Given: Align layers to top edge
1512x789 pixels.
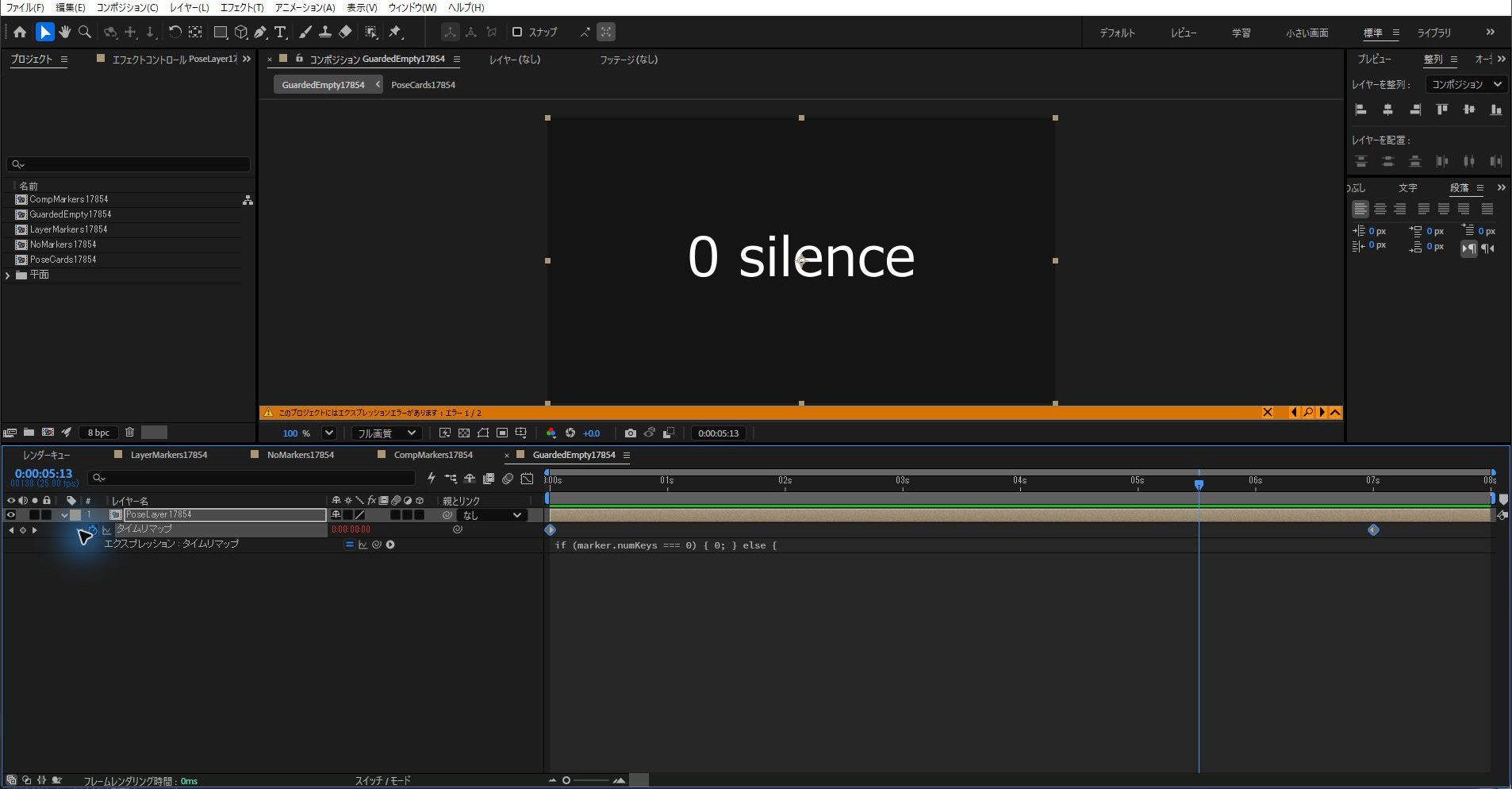Looking at the screenshot, I should [1442, 110].
